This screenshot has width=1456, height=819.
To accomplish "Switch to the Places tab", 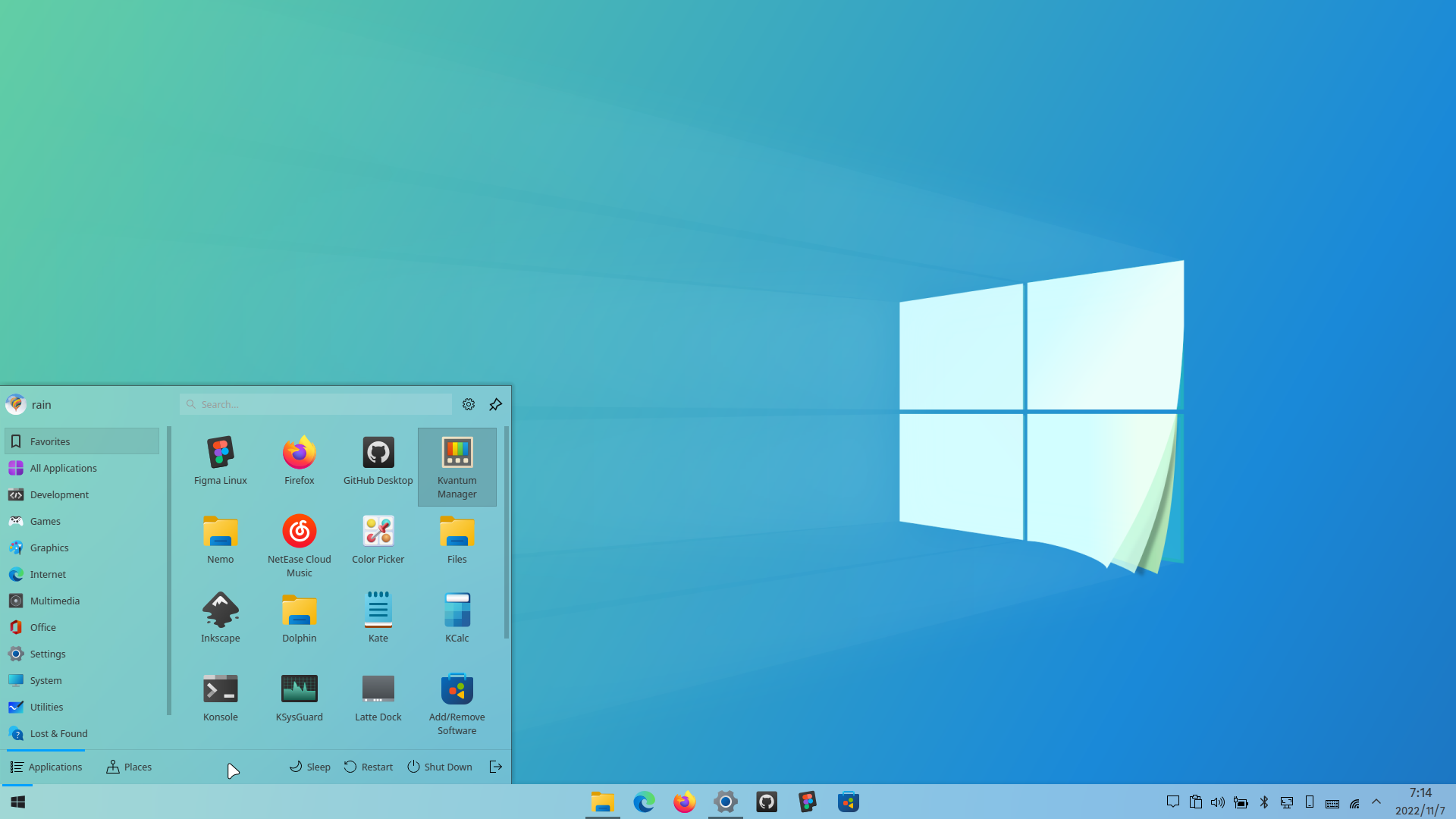I will (129, 767).
